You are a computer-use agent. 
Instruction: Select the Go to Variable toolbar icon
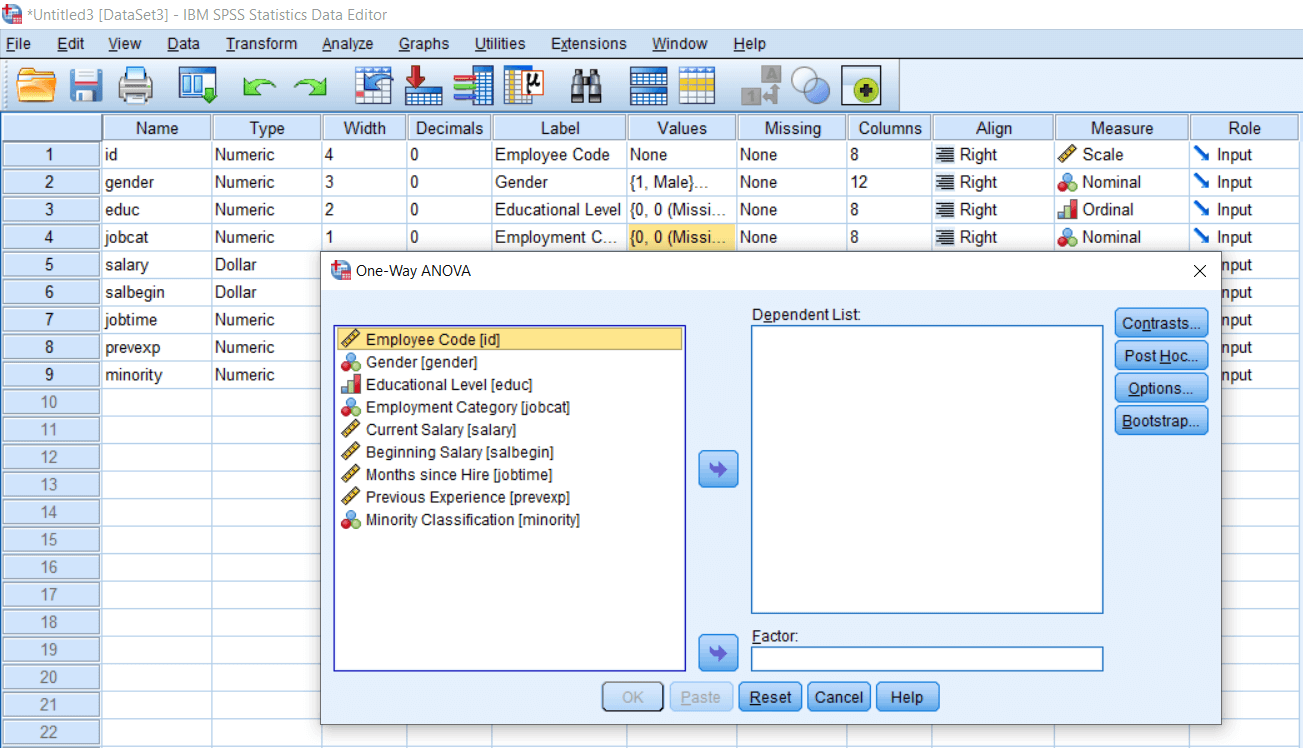pos(423,86)
